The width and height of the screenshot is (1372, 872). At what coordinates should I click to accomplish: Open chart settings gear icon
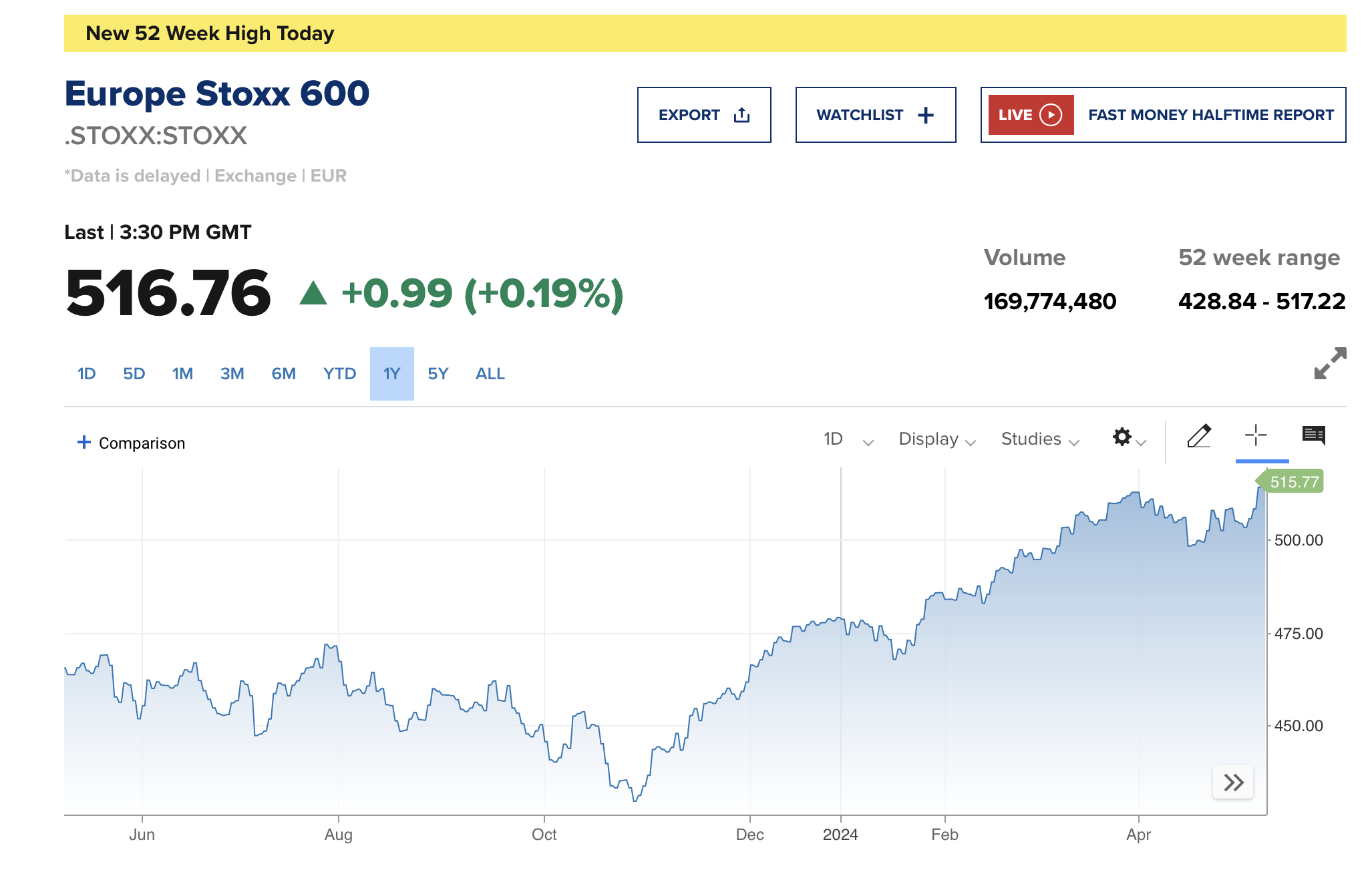click(x=1123, y=437)
